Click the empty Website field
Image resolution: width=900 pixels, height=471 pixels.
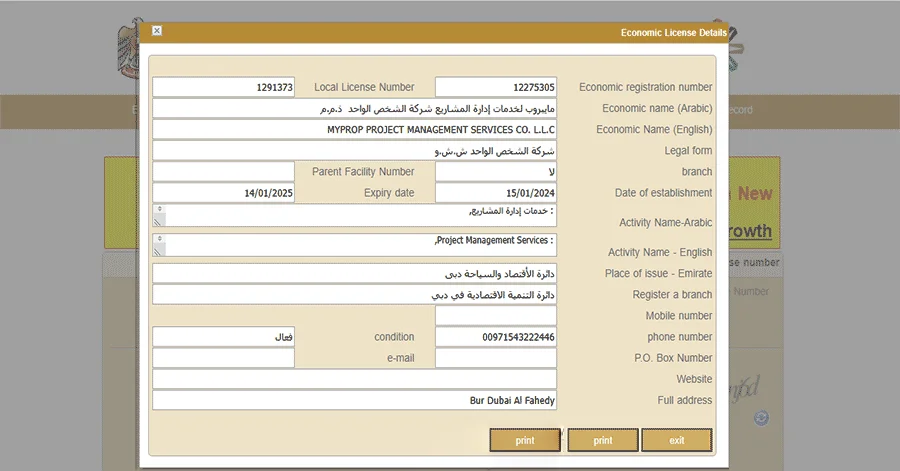(x=354, y=379)
